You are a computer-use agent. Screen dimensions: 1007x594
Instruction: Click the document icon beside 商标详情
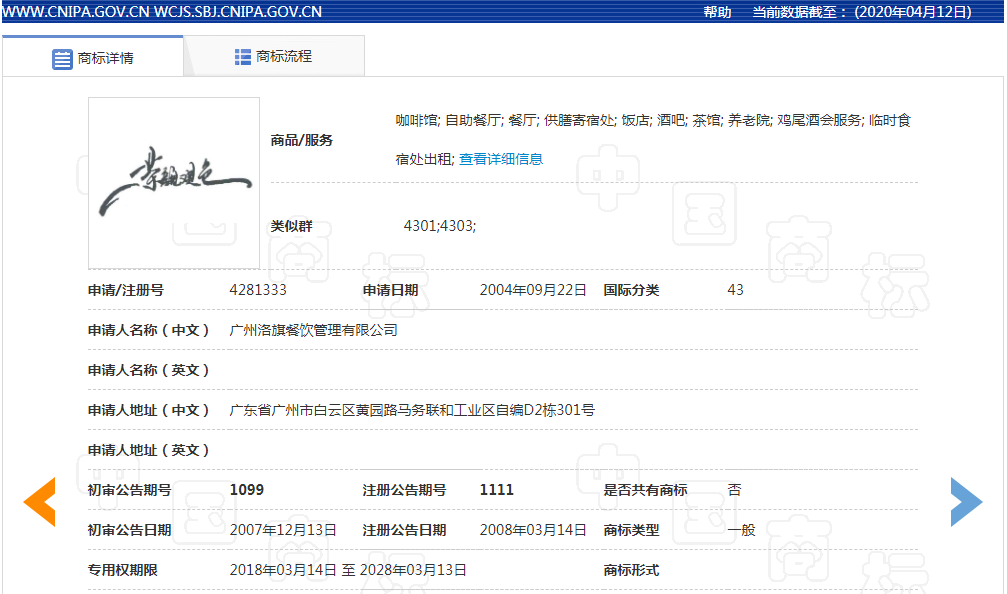pos(62,58)
